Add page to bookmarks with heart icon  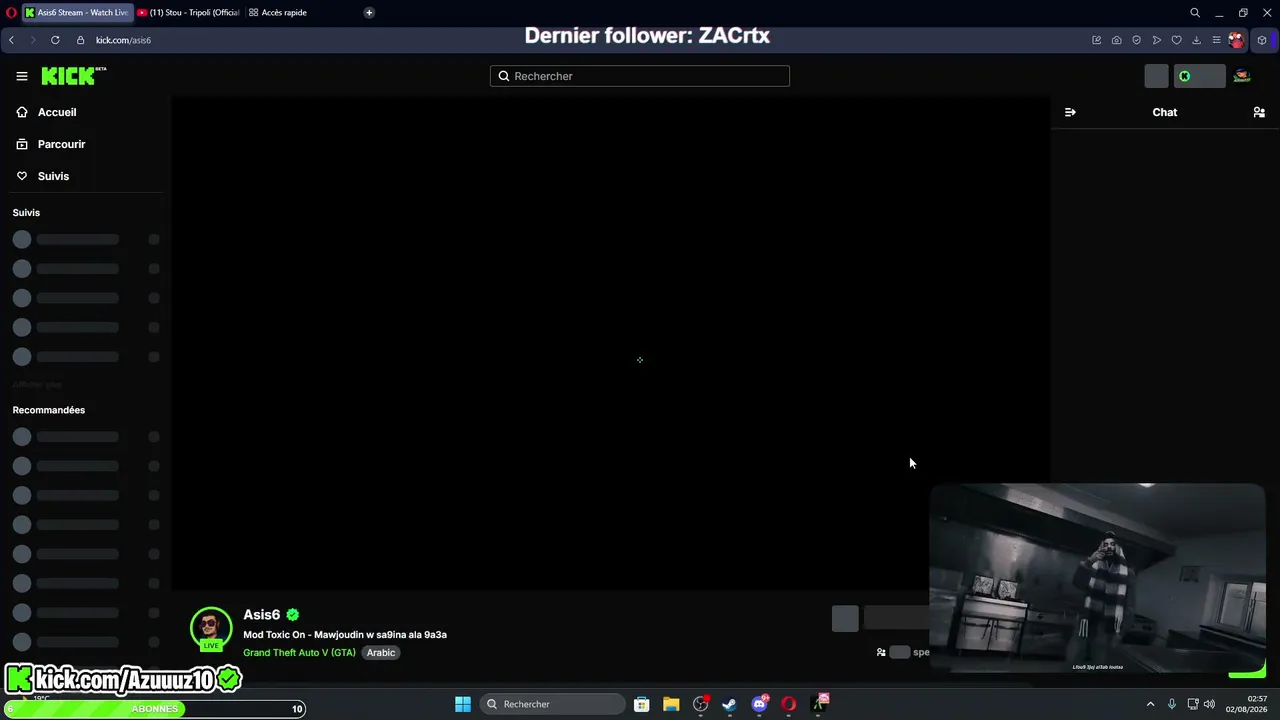[1177, 40]
